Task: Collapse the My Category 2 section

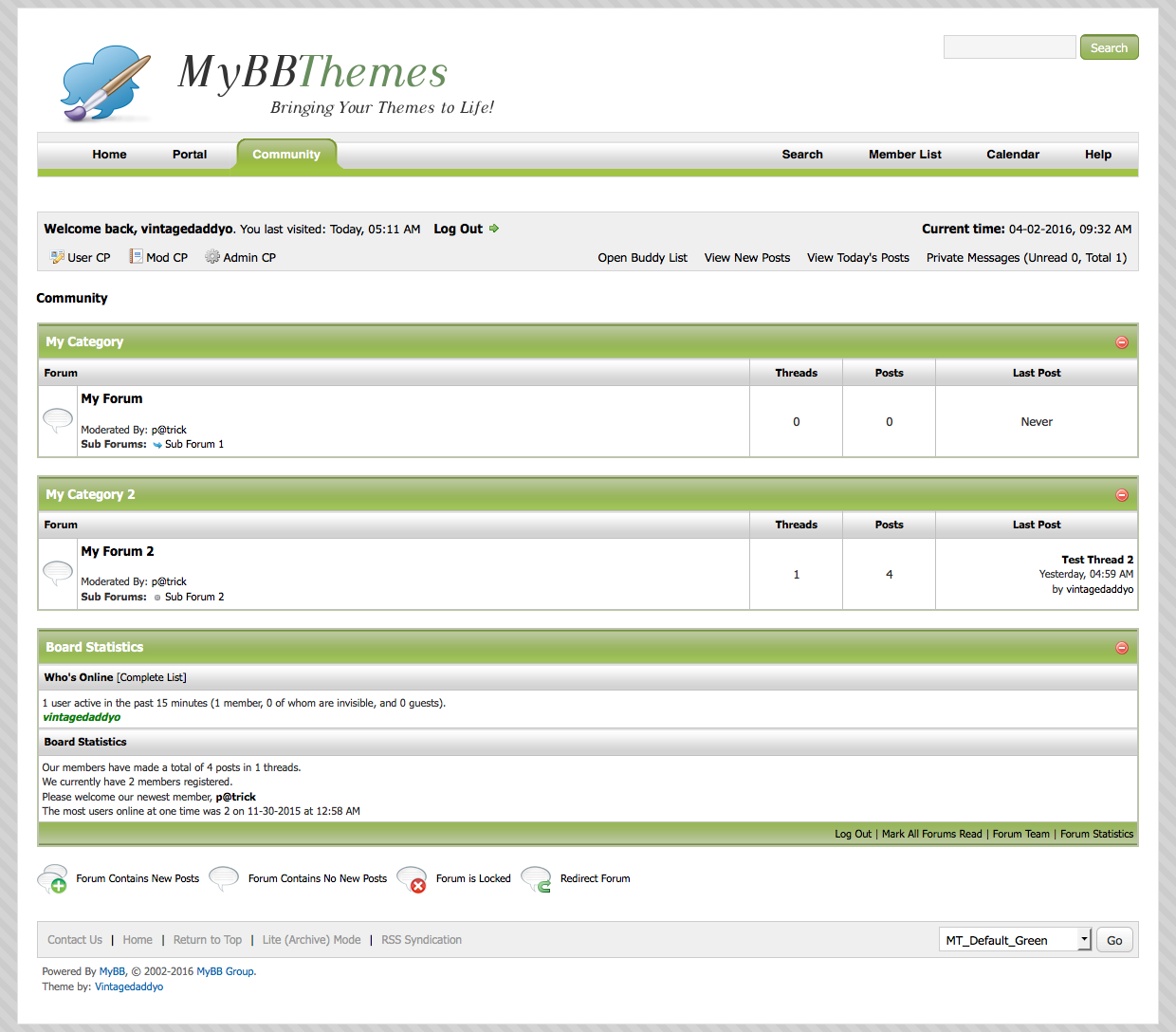Action: [x=1122, y=495]
